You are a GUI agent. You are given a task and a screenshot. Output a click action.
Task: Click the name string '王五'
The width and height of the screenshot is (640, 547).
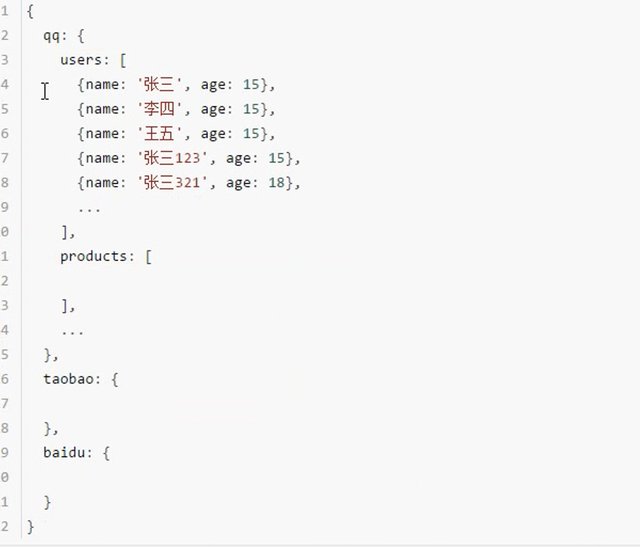(x=161, y=134)
